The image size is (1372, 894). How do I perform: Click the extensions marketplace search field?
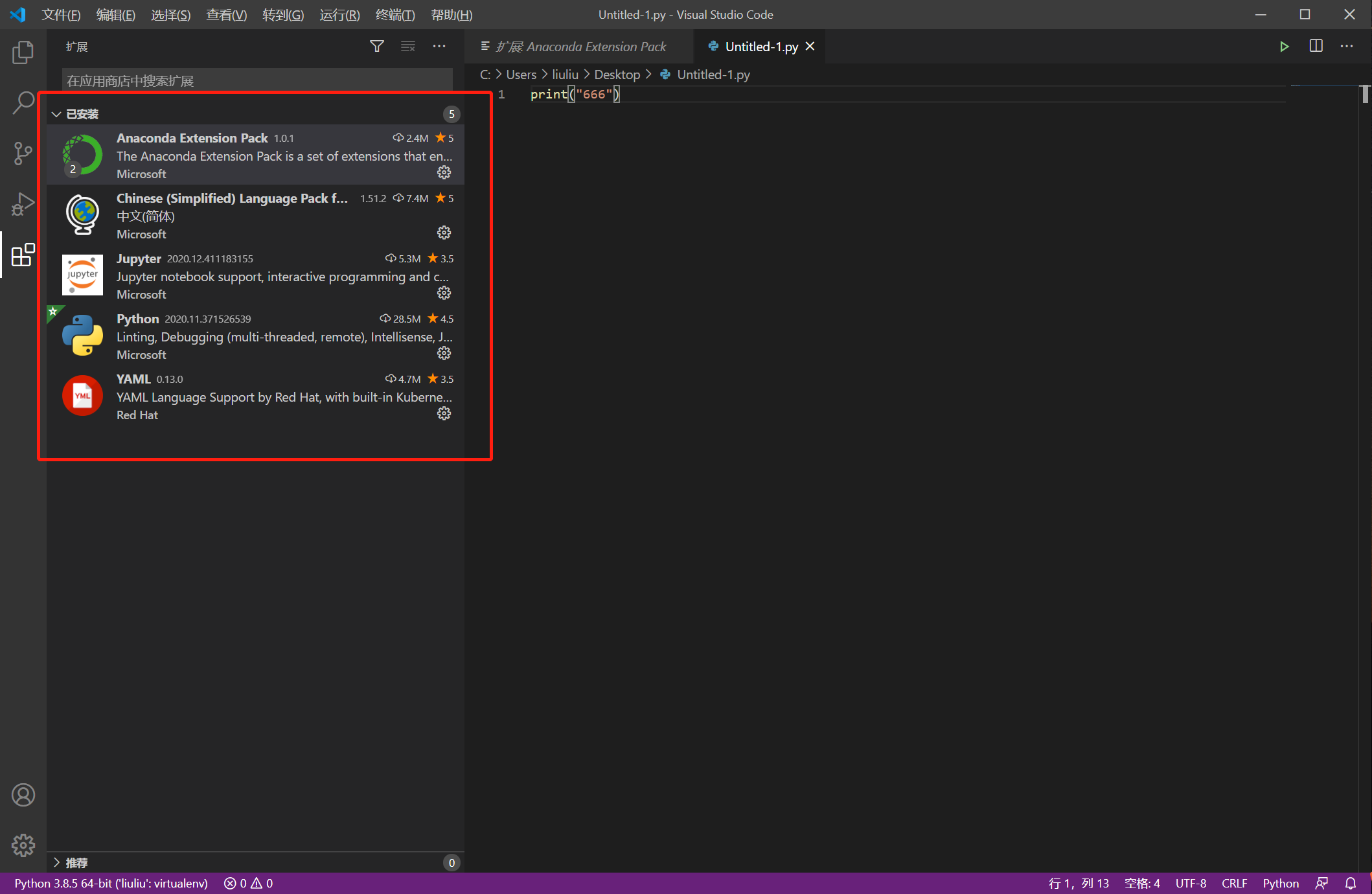[x=257, y=80]
